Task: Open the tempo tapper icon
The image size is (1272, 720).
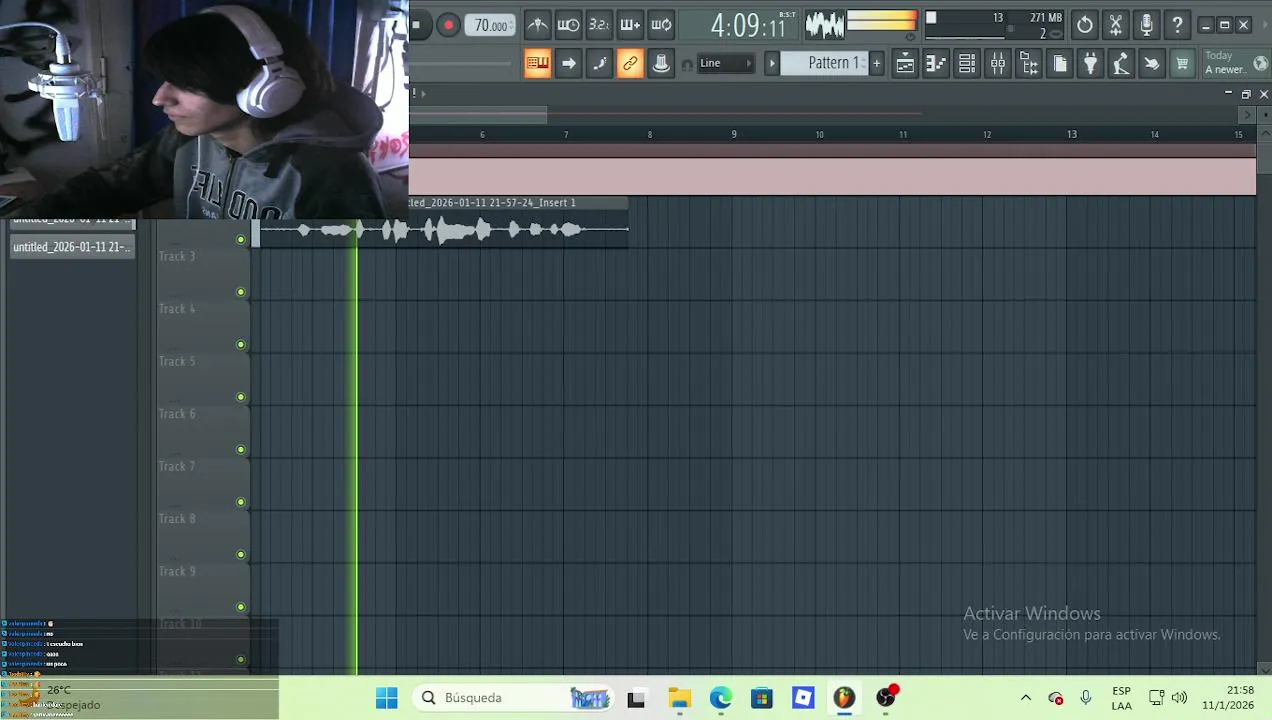Action: [x=1121, y=64]
